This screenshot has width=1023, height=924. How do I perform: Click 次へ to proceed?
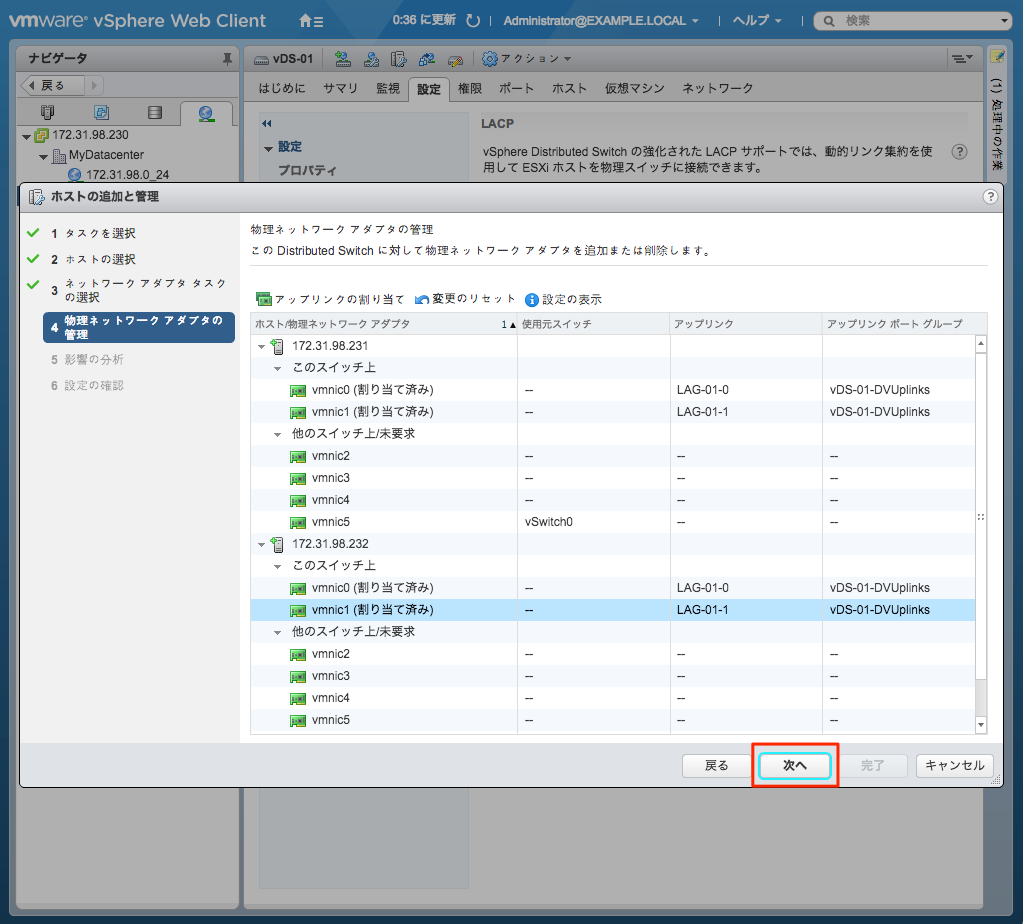tap(795, 765)
